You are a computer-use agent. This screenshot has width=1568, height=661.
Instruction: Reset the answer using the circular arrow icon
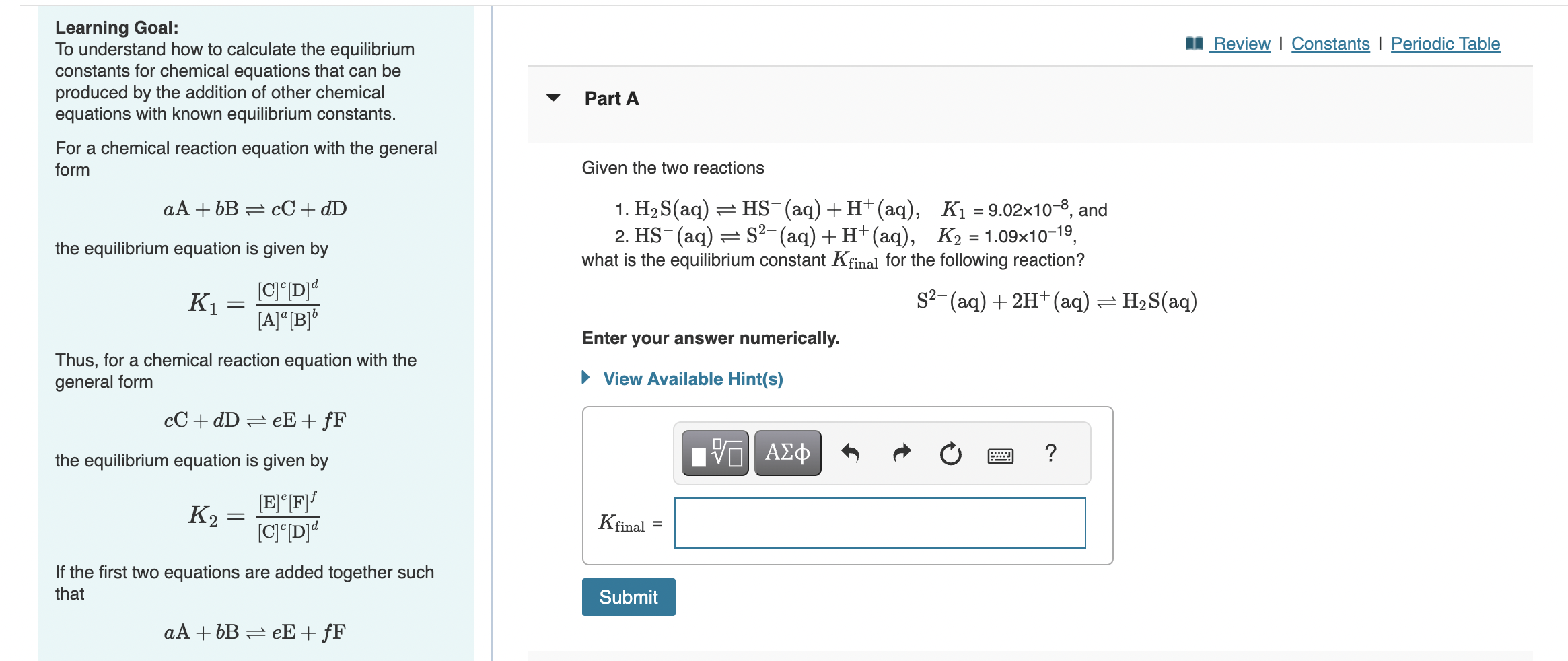[x=950, y=453]
